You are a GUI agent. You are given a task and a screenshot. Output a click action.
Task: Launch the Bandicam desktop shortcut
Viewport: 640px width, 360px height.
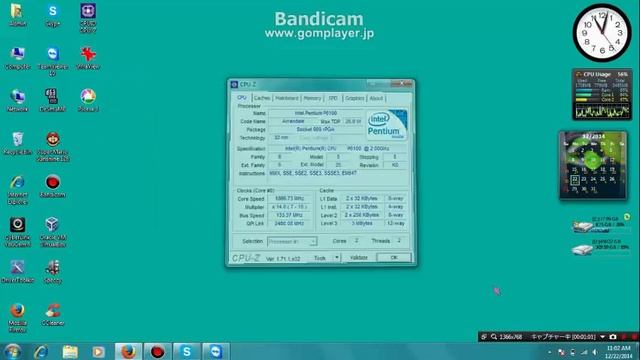click(53, 186)
